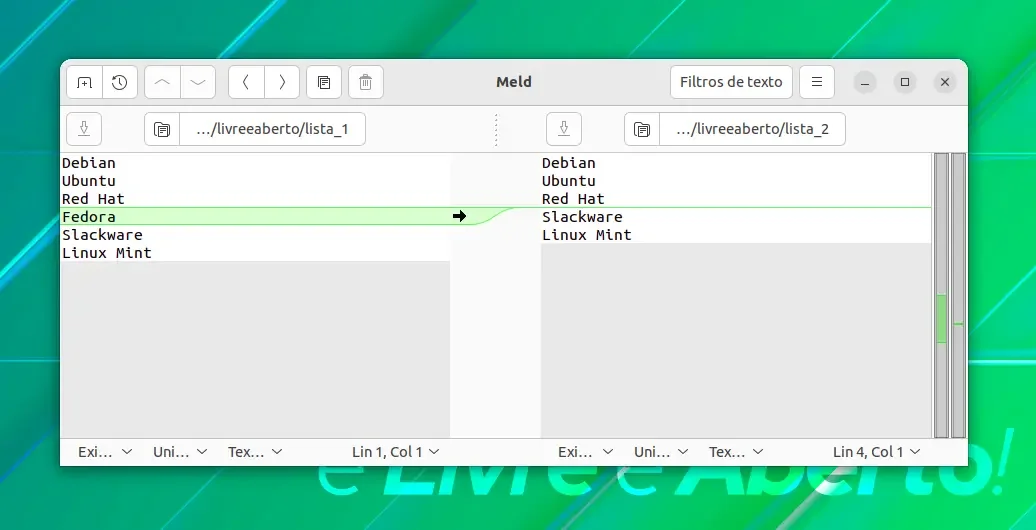Go to previous change with up arrow
The height and width of the screenshot is (530, 1036).
pos(162,83)
